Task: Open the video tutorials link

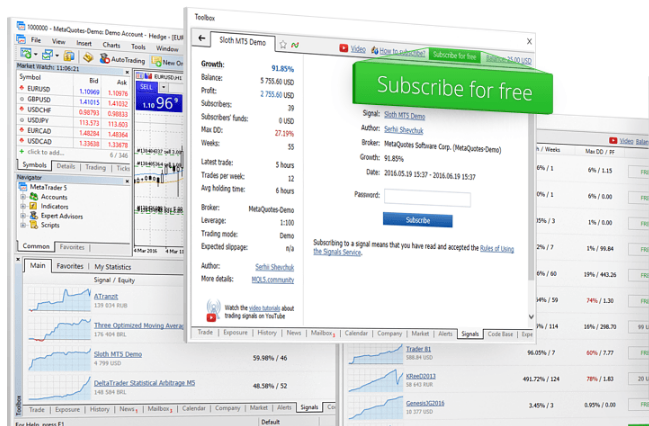Action: pos(264,308)
